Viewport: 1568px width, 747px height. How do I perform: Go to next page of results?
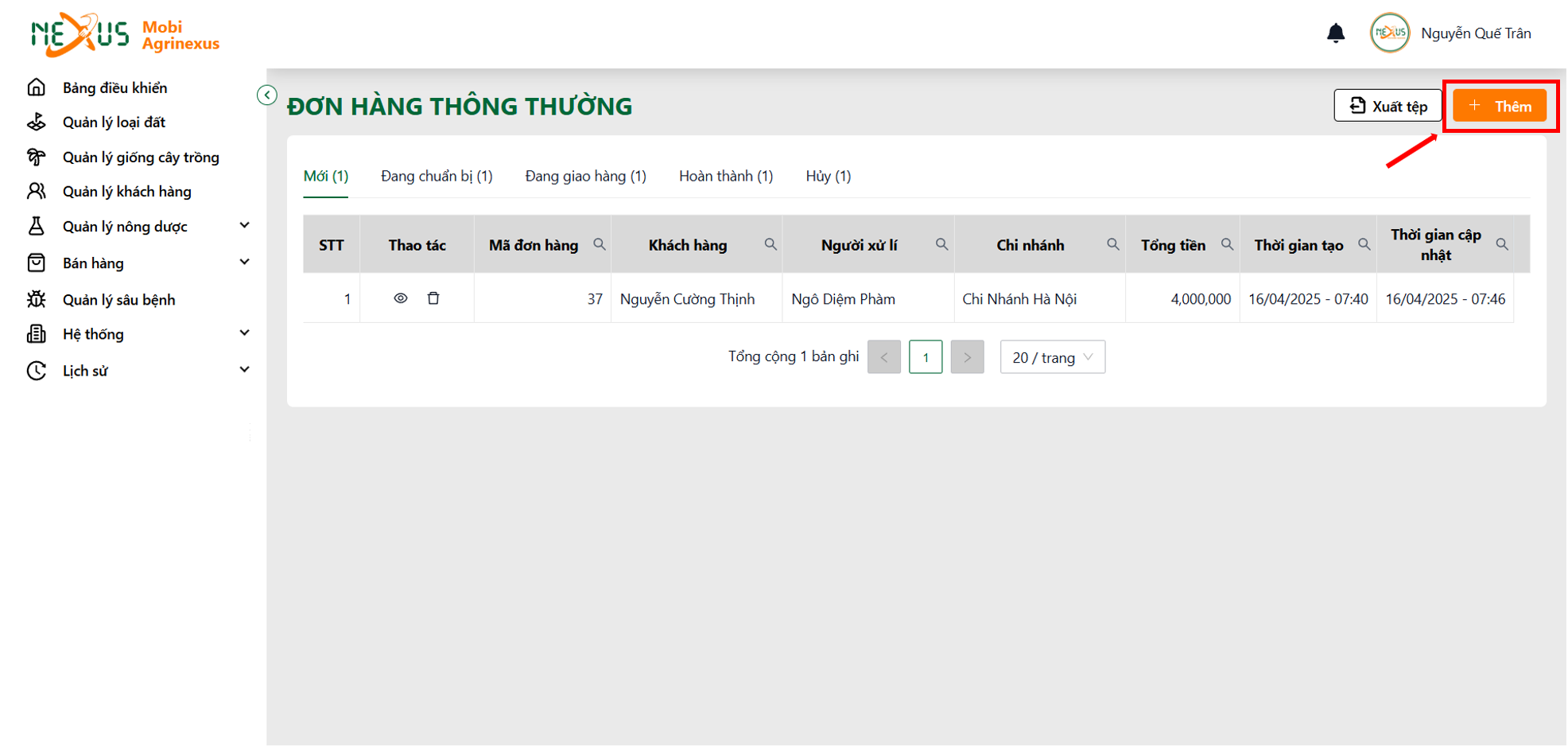[968, 357]
